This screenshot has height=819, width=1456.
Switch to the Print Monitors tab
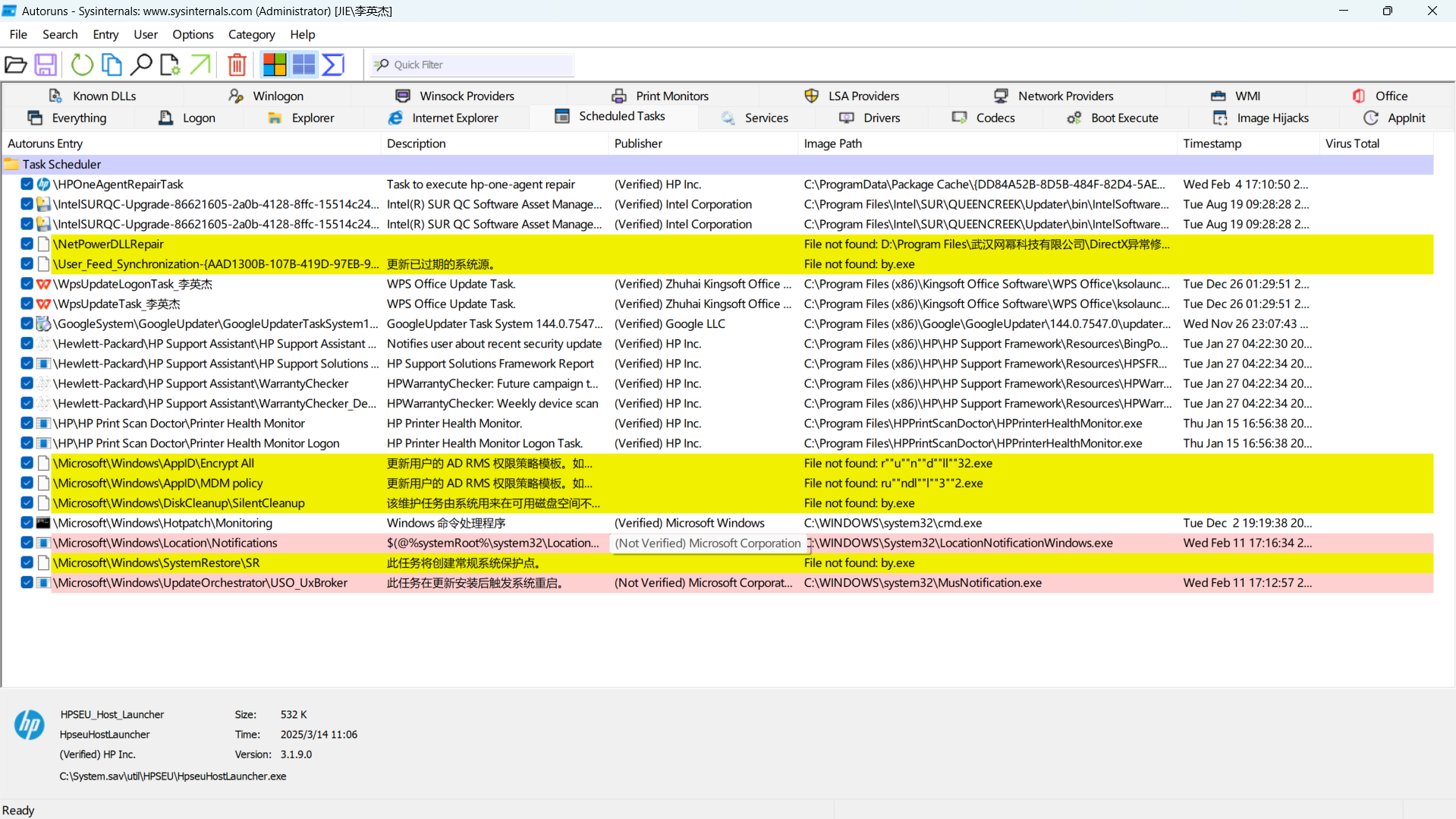coord(661,96)
